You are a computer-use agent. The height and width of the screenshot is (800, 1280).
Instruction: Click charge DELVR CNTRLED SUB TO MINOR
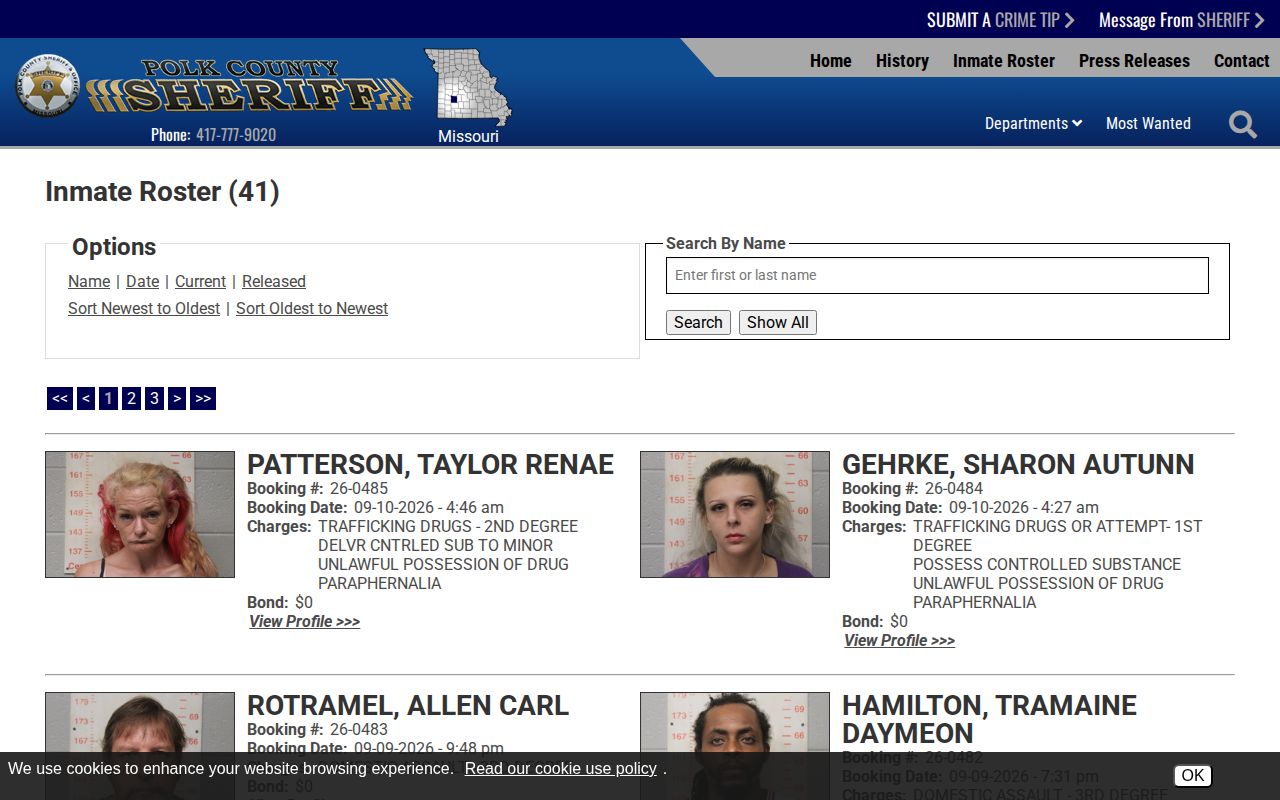(x=435, y=546)
